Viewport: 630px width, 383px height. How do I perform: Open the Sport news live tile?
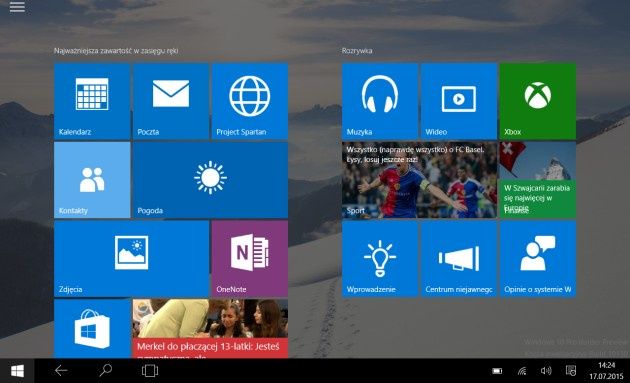pos(419,180)
